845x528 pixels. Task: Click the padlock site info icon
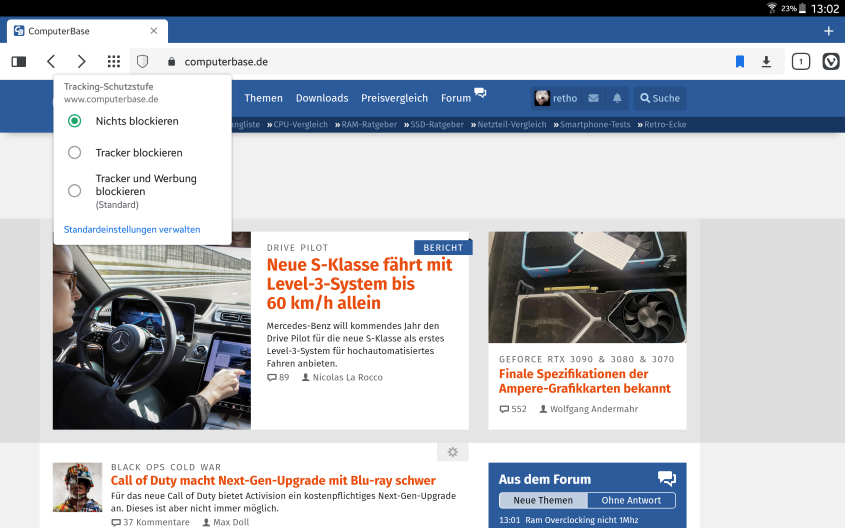coord(171,61)
